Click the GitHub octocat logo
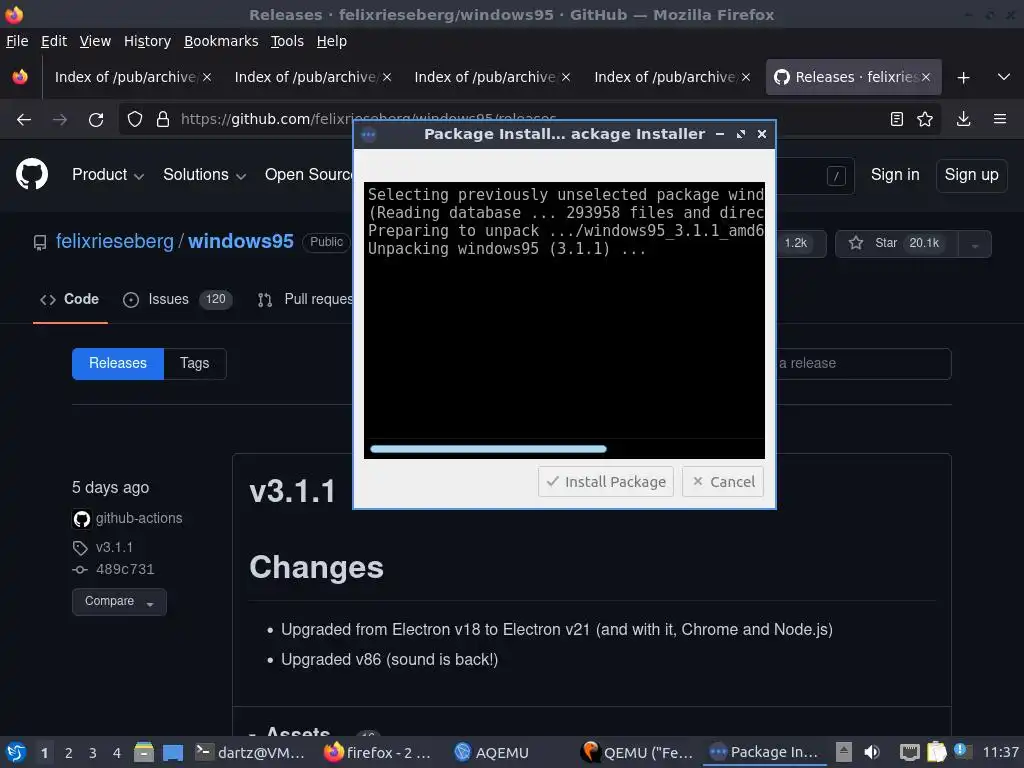This screenshot has height=768, width=1024. (31, 174)
